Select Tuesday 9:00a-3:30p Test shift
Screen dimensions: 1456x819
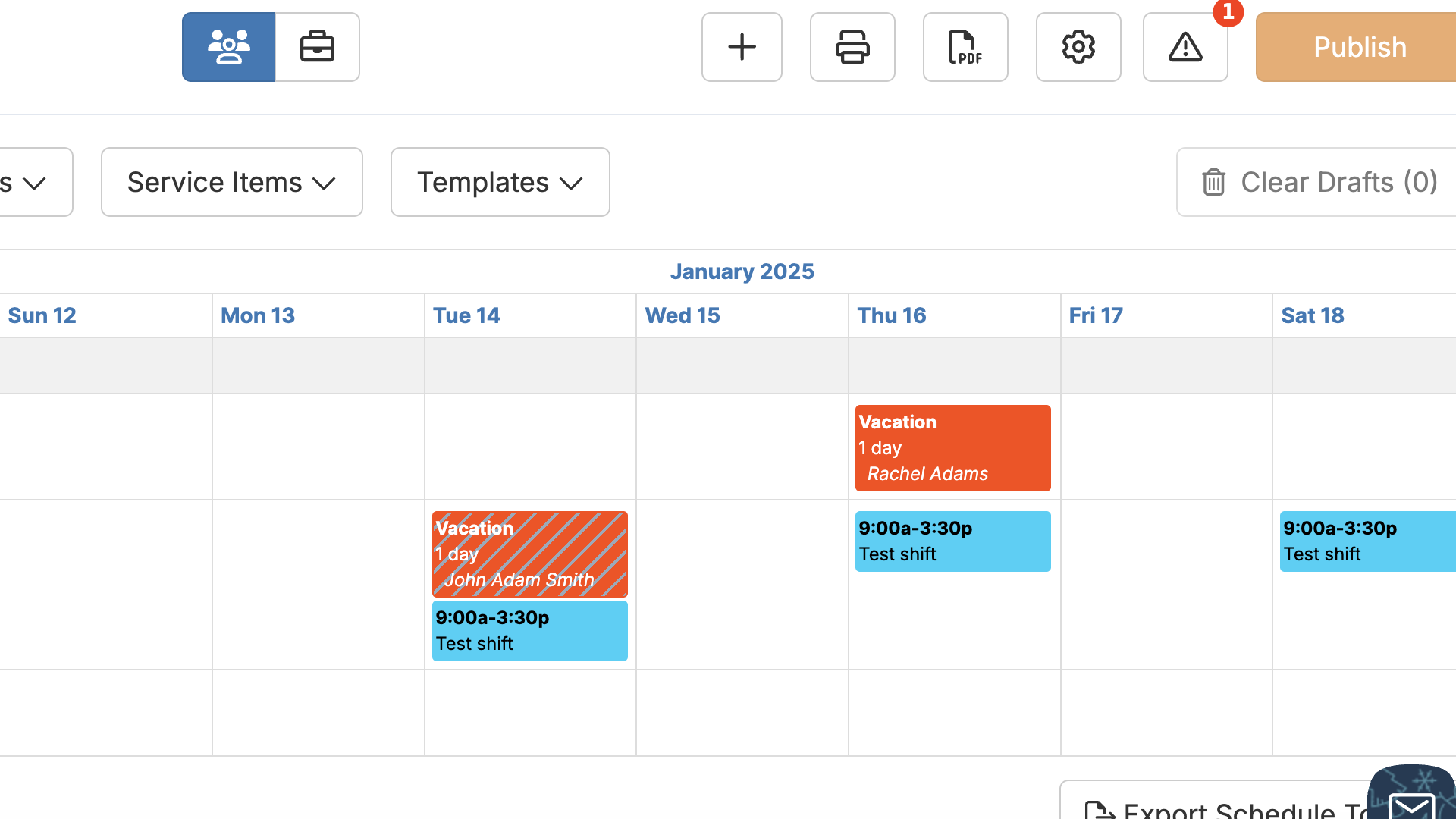(529, 631)
